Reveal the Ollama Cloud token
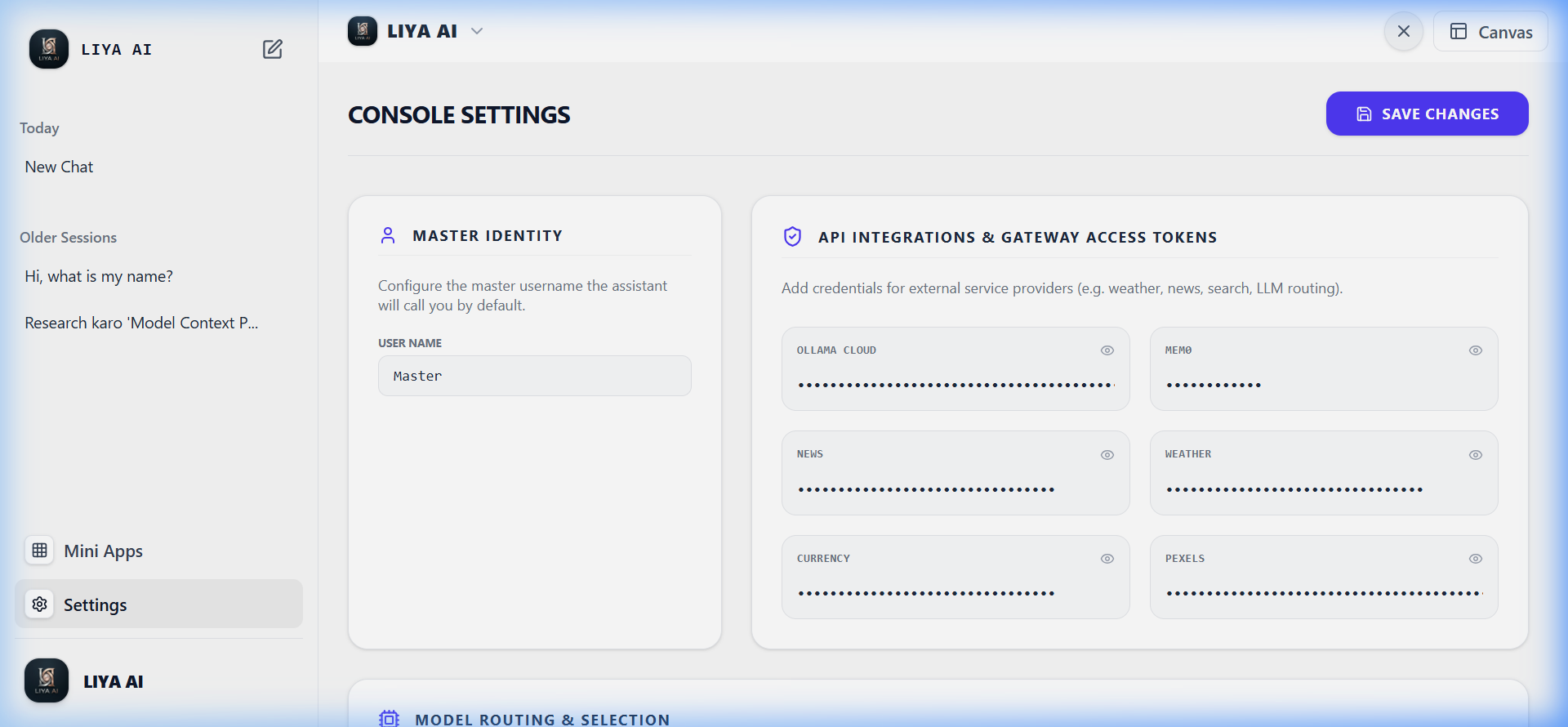The height and width of the screenshot is (727, 1568). [1107, 350]
